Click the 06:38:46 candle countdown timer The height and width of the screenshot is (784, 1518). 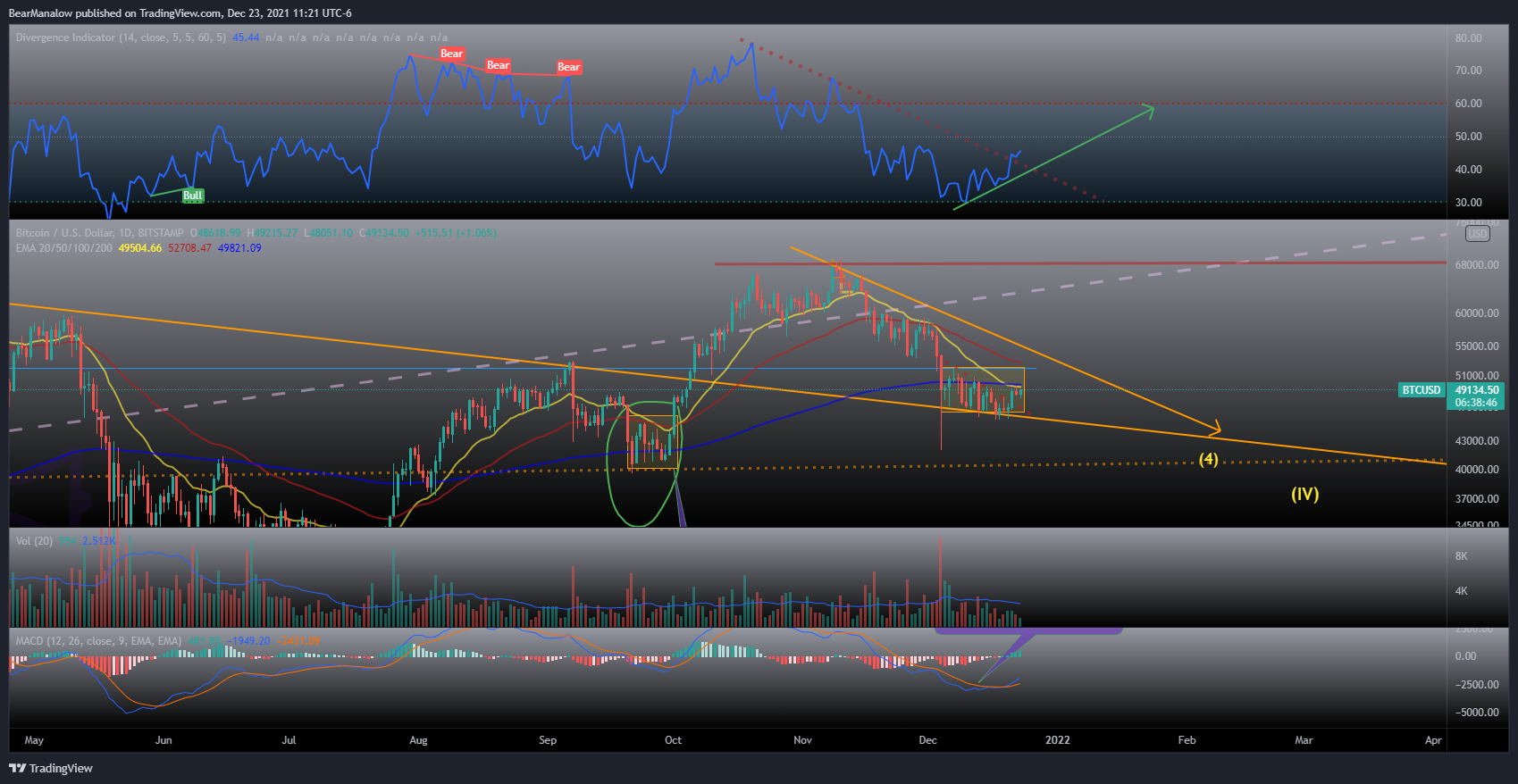pyautogui.click(x=1477, y=403)
